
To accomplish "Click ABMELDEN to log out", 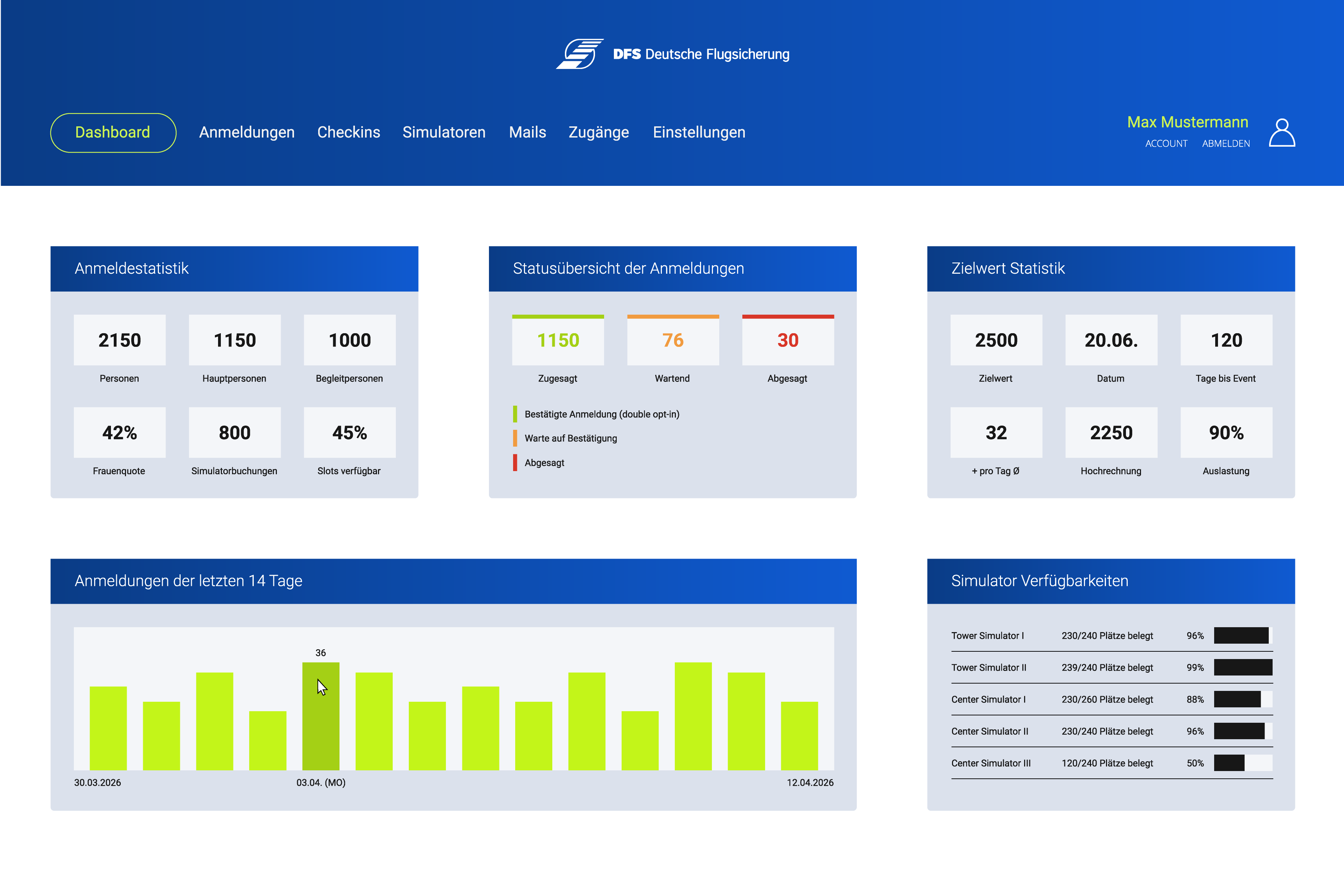I will [1226, 143].
